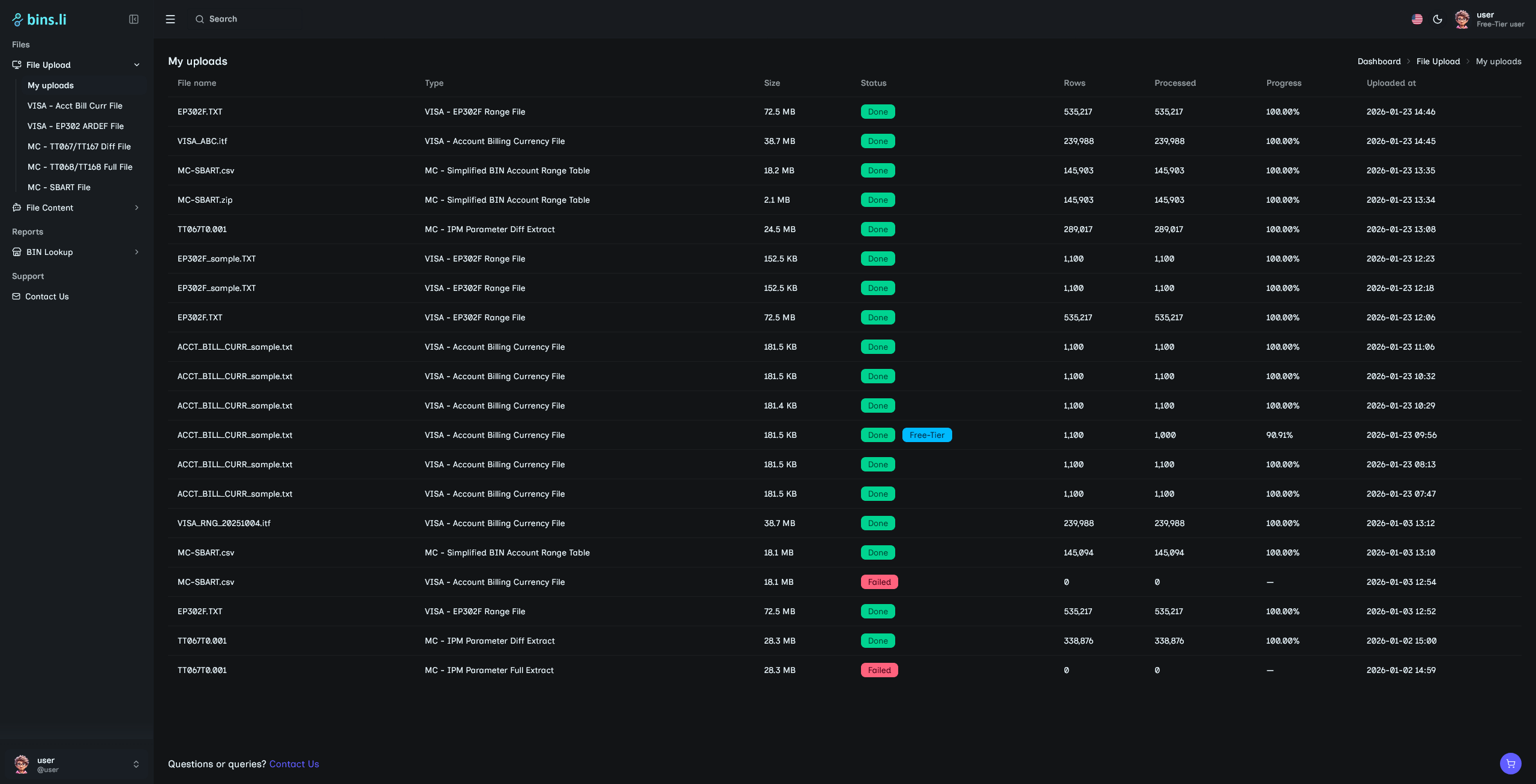Open the hamburger menu icon
Image resolution: width=1536 pixels, height=784 pixels.
tap(170, 19)
